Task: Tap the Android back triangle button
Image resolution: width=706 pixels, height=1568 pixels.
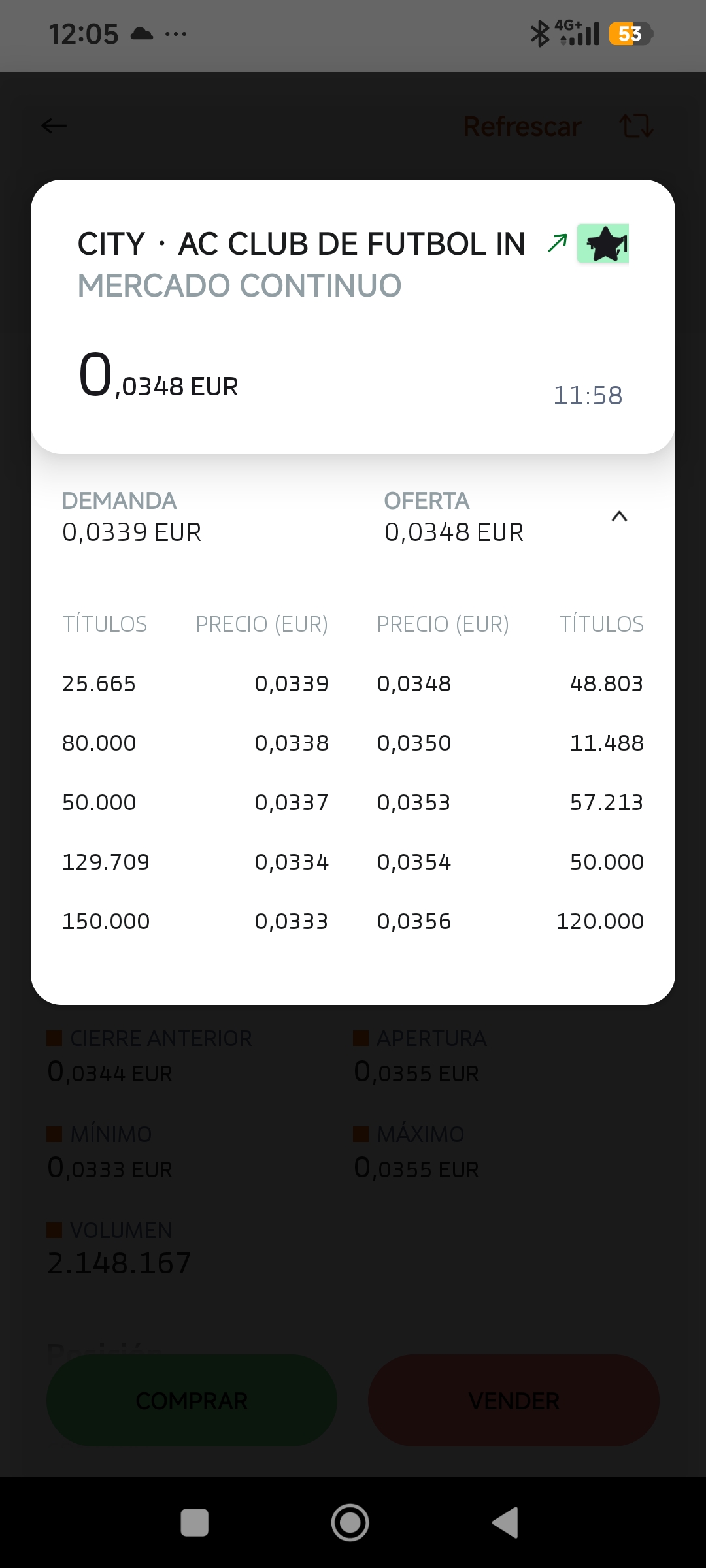Action: pyautogui.click(x=505, y=1522)
